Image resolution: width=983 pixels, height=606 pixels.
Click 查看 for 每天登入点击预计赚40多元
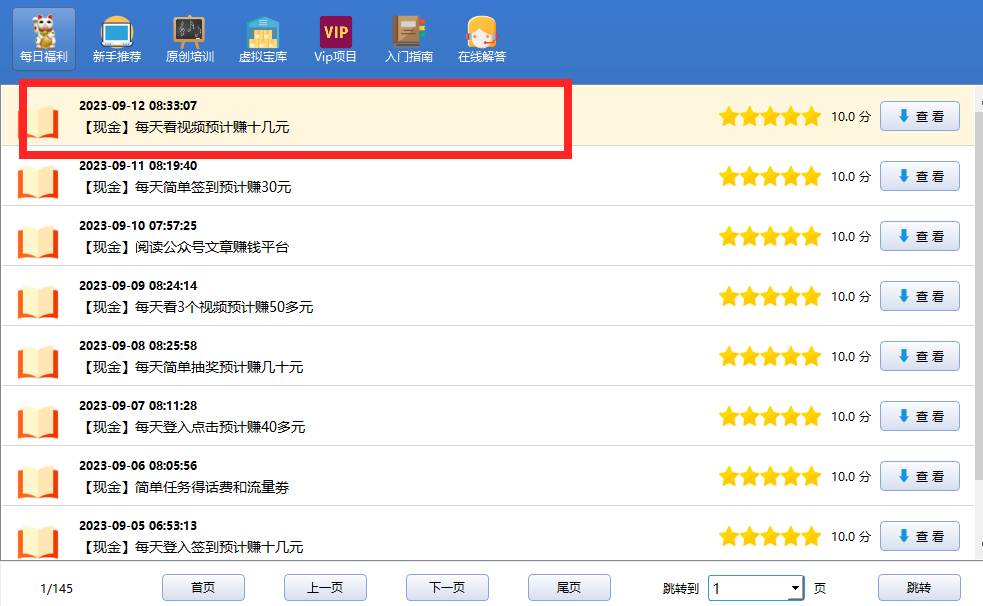920,416
